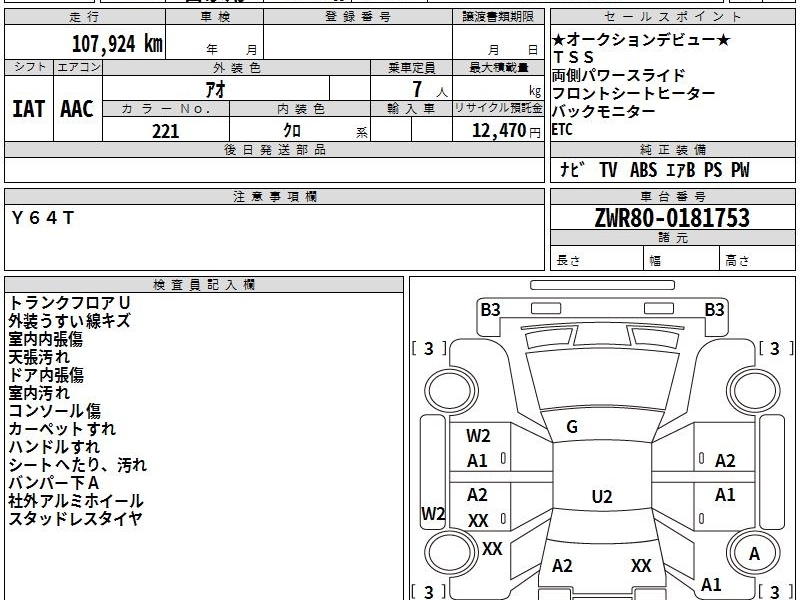
Task: Click the A mark on the rear wheel
Action: 754,554
